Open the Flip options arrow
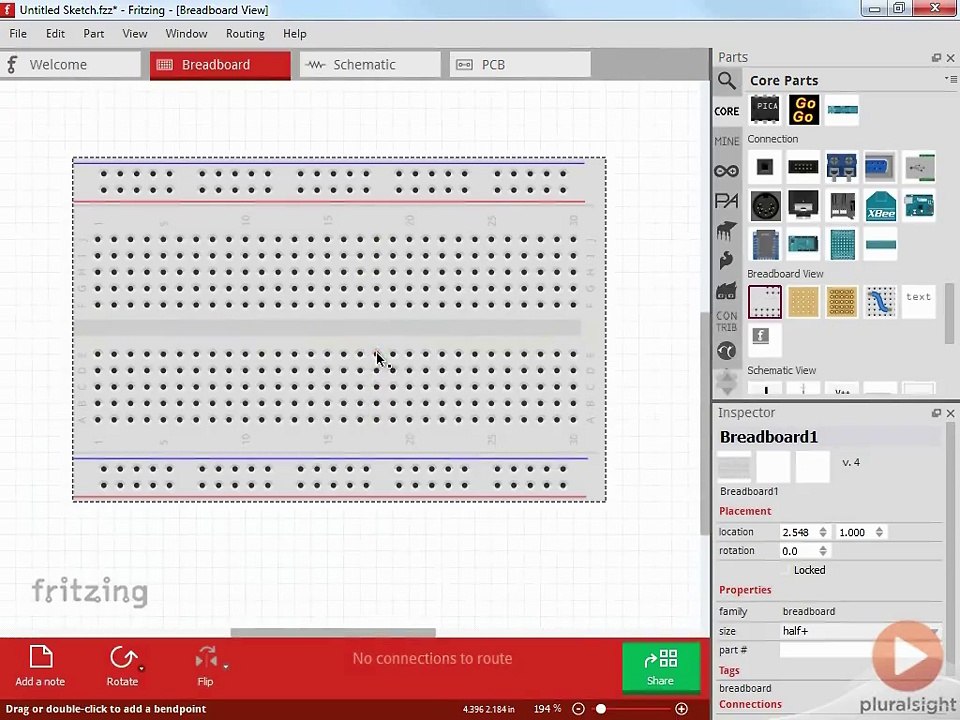960x720 pixels. coord(226,667)
